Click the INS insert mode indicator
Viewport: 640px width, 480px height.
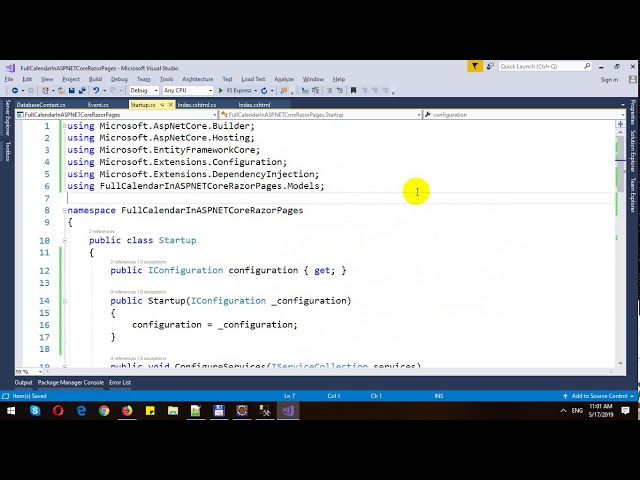coord(439,396)
